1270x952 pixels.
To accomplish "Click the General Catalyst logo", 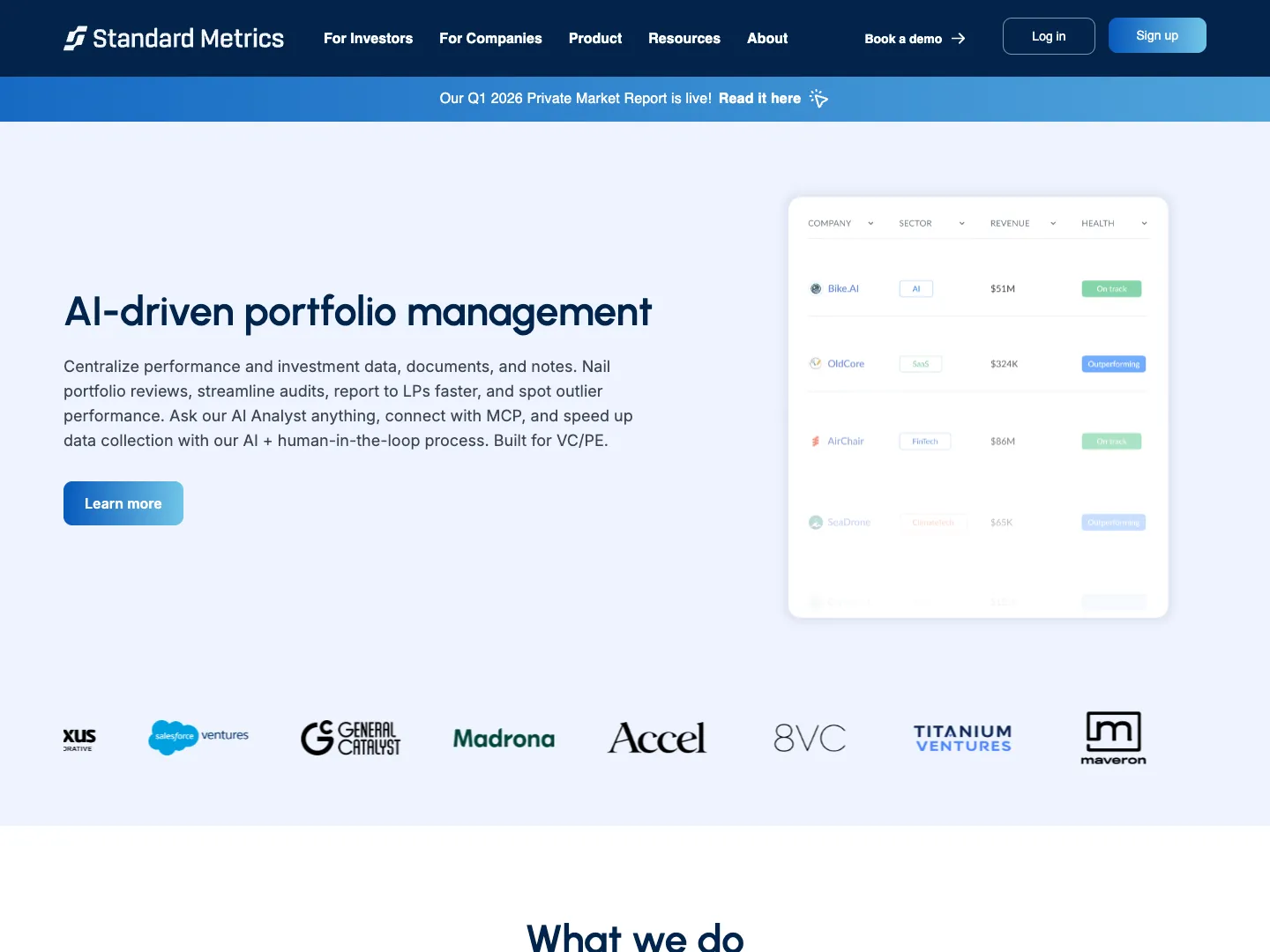I will coord(351,738).
